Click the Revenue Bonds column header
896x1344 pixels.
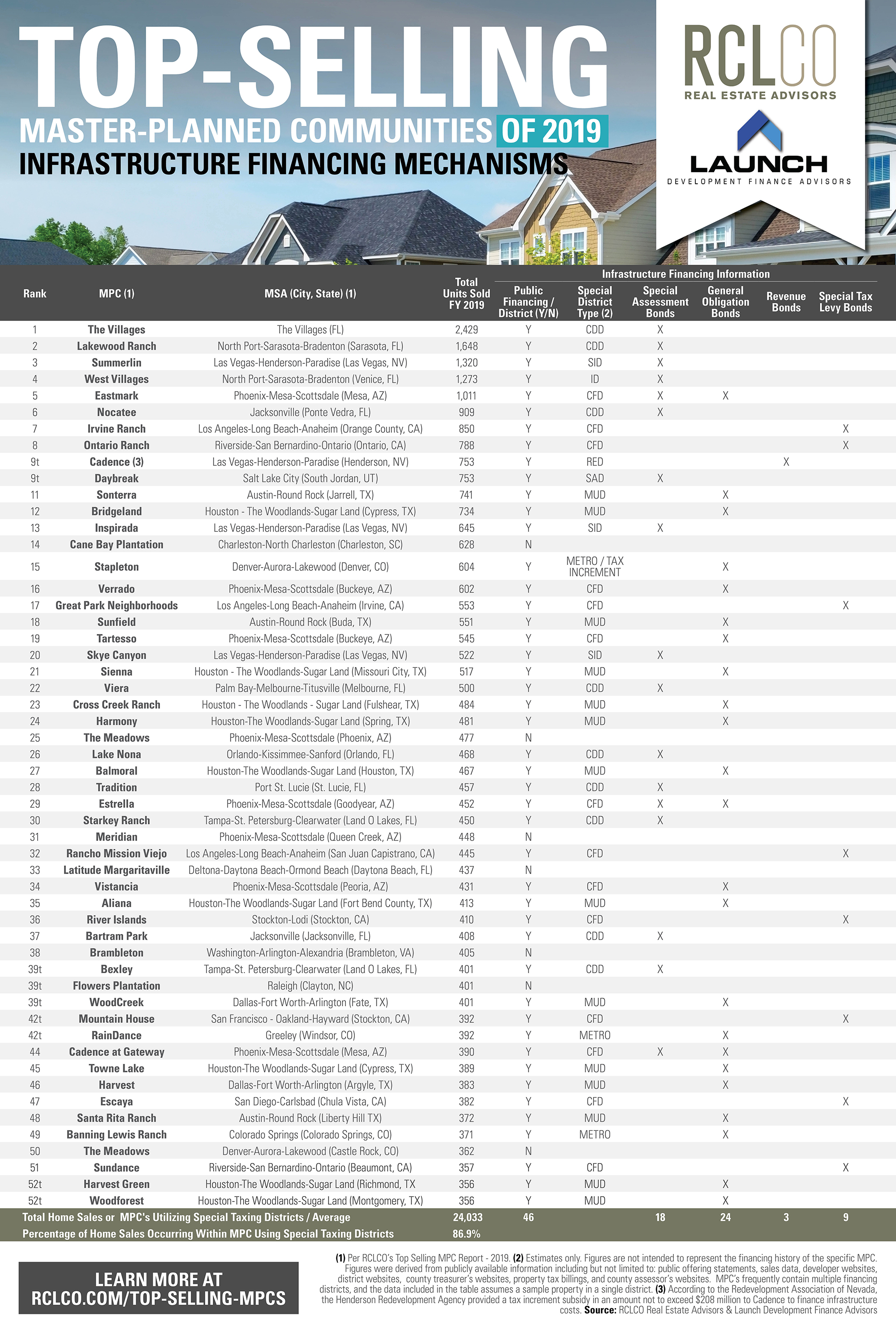point(786,302)
